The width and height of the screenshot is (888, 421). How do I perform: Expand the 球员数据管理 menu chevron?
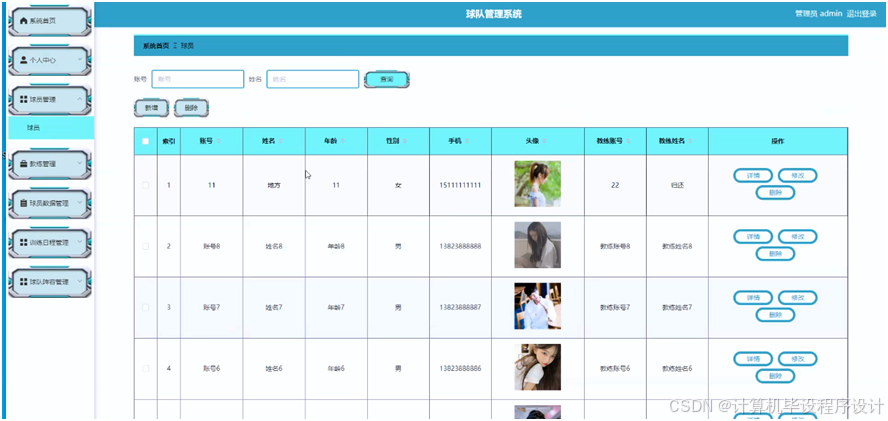pyautogui.click(x=80, y=203)
